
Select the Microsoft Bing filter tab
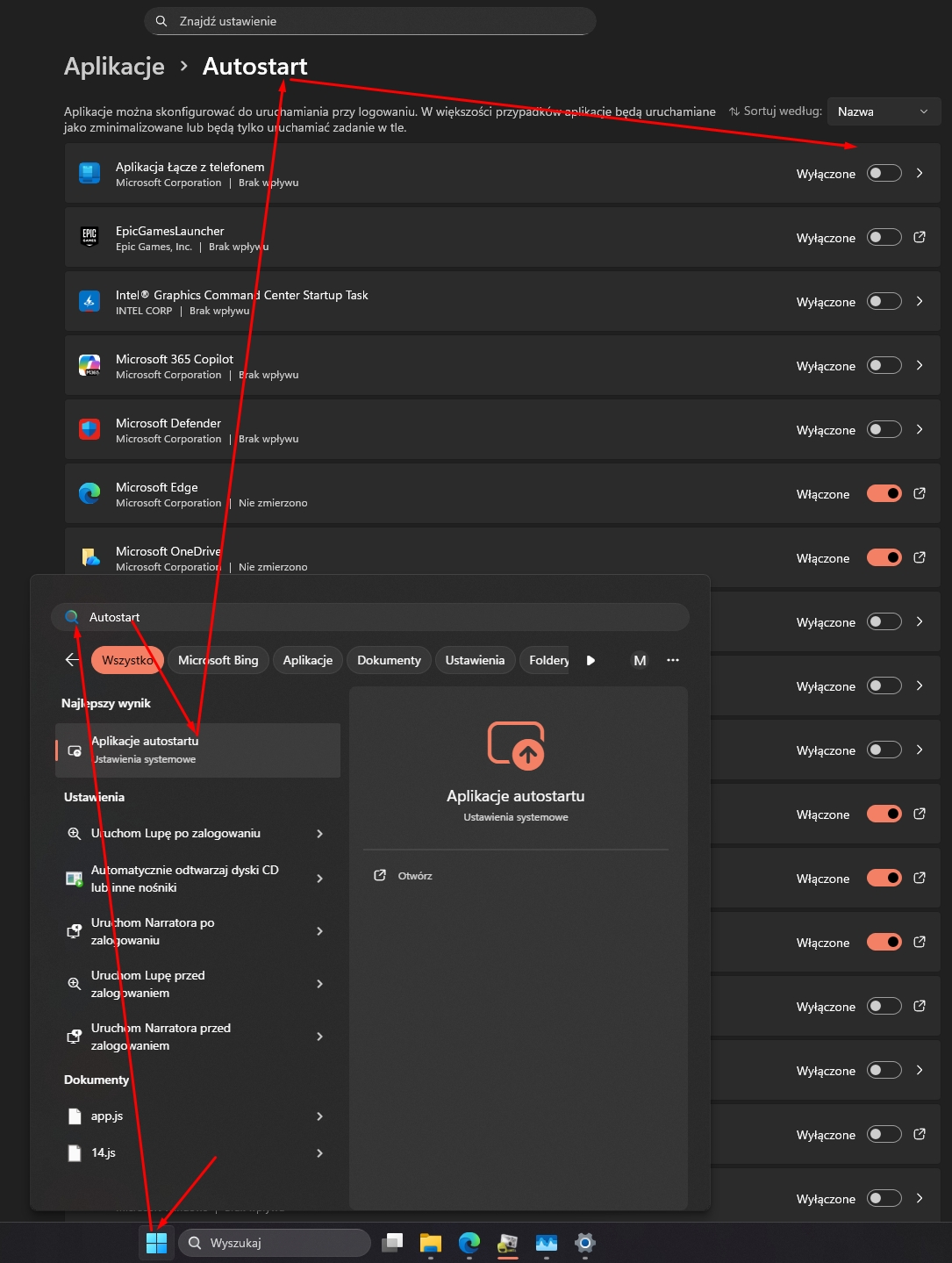pos(218,660)
